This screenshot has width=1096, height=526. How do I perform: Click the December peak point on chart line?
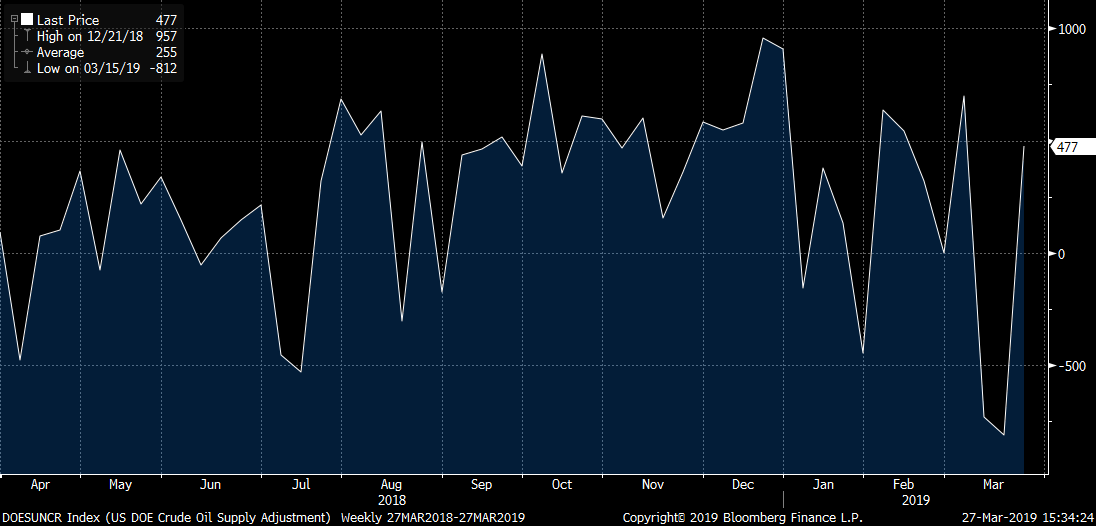click(x=763, y=38)
